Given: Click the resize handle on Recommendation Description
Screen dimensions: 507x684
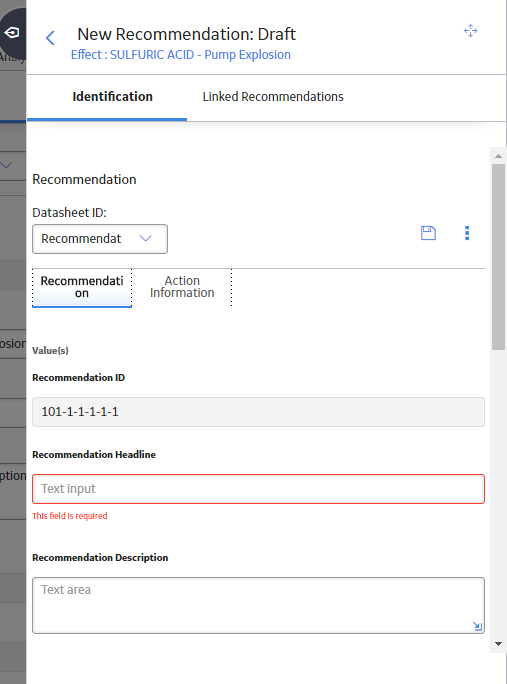Looking at the screenshot, I should click(477, 626).
